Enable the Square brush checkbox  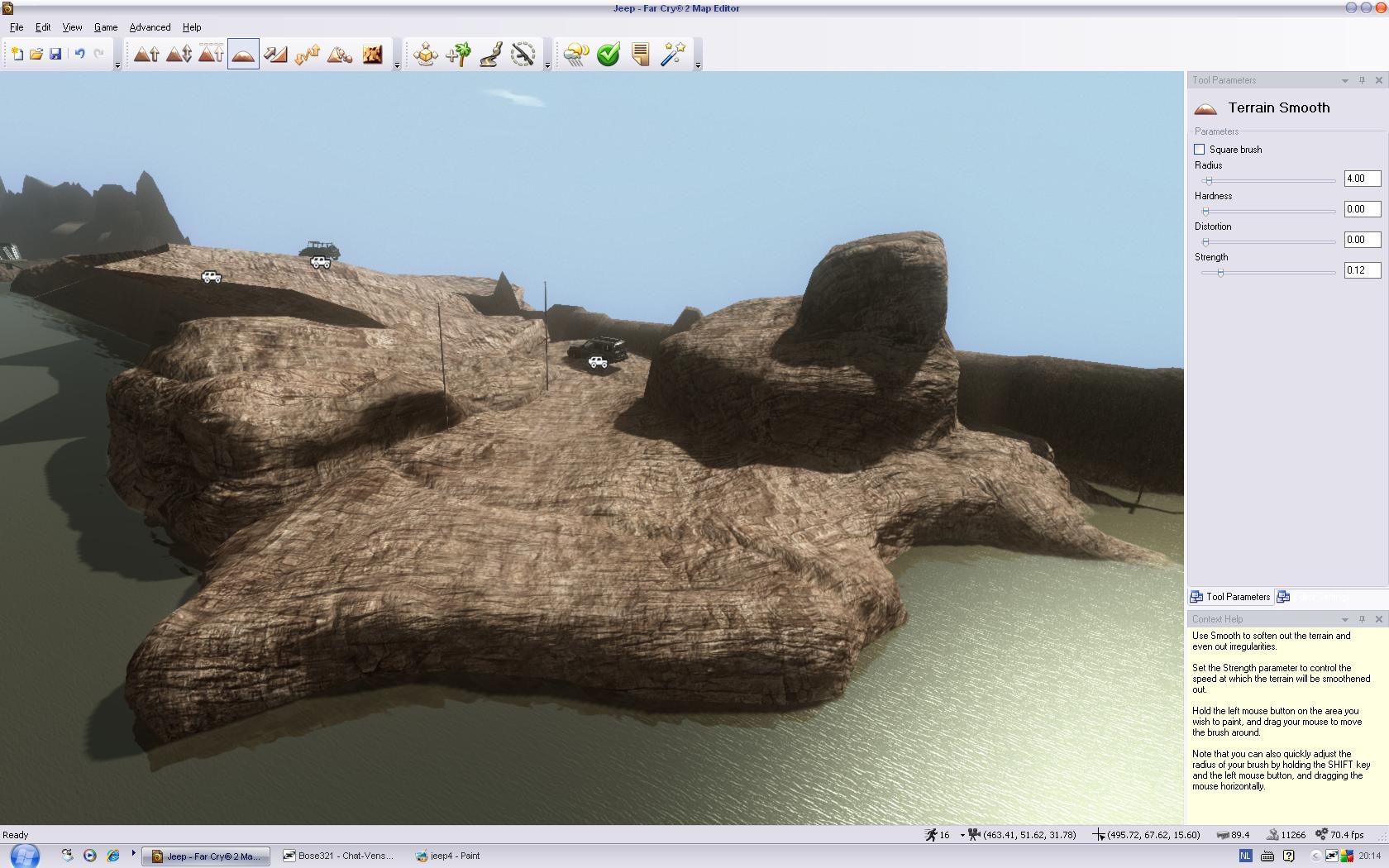click(x=1200, y=150)
